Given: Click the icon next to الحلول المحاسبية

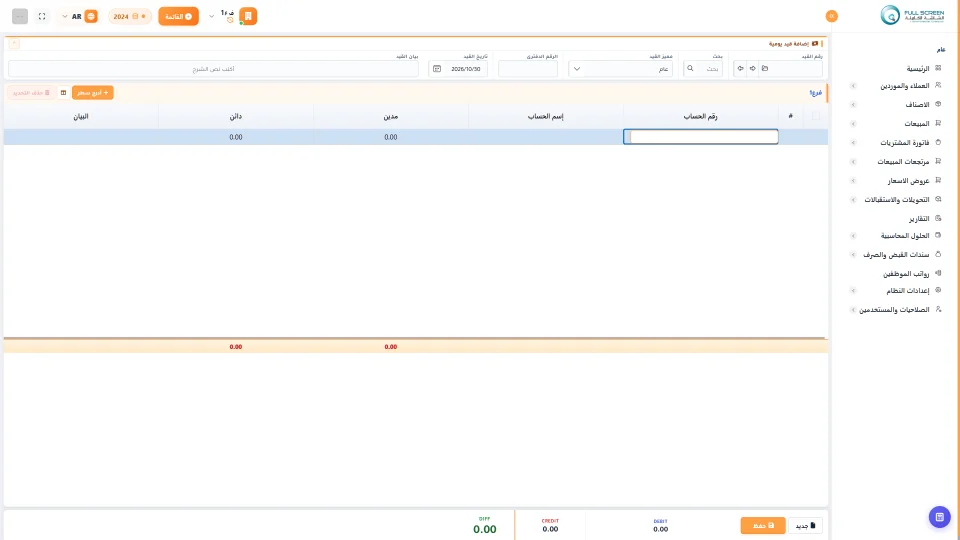Looking at the screenshot, I should point(938,235).
